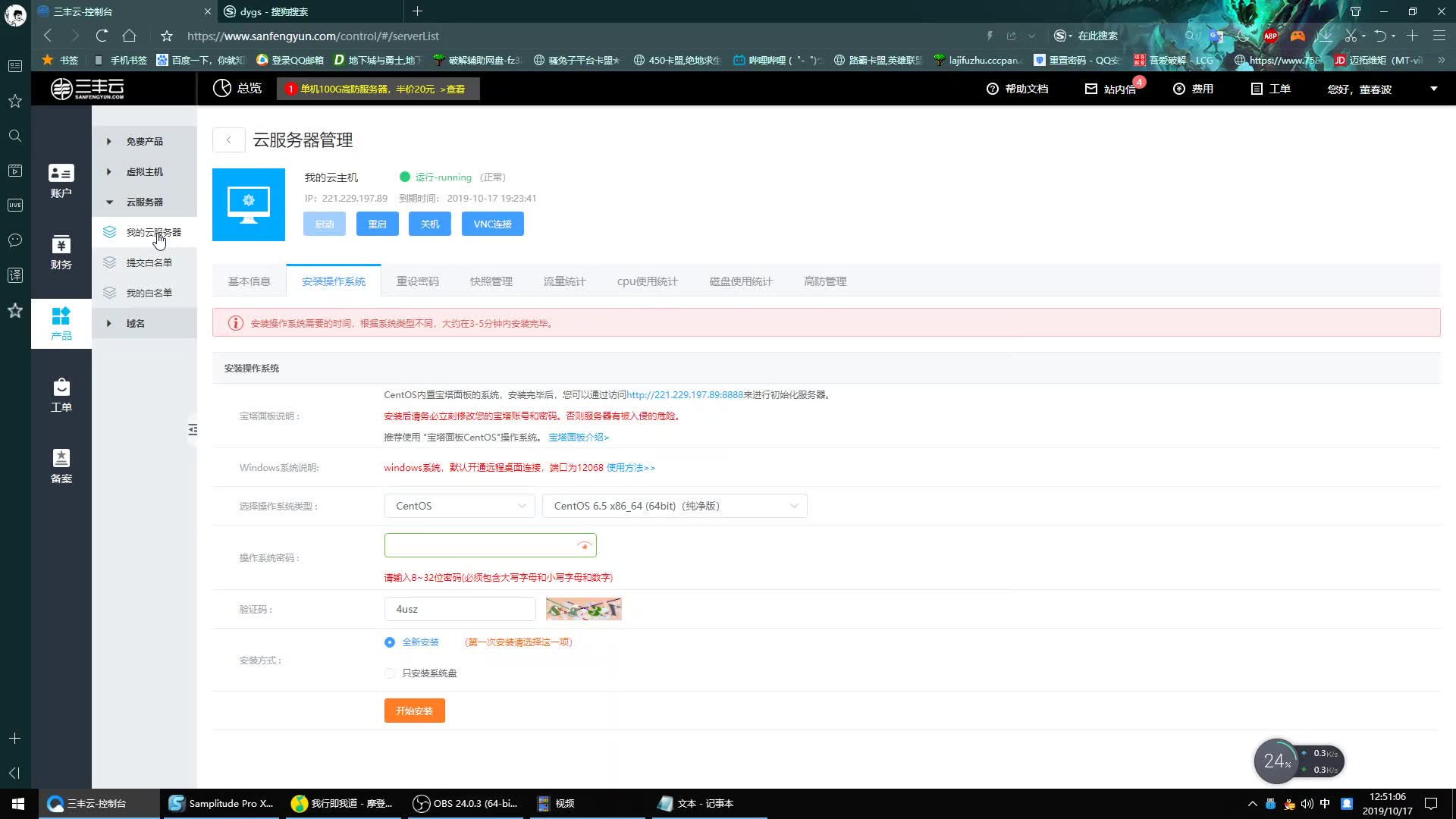Select the 全新安装 radio option
This screenshot has width=1456, height=819.
pyautogui.click(x=390, y=642)
